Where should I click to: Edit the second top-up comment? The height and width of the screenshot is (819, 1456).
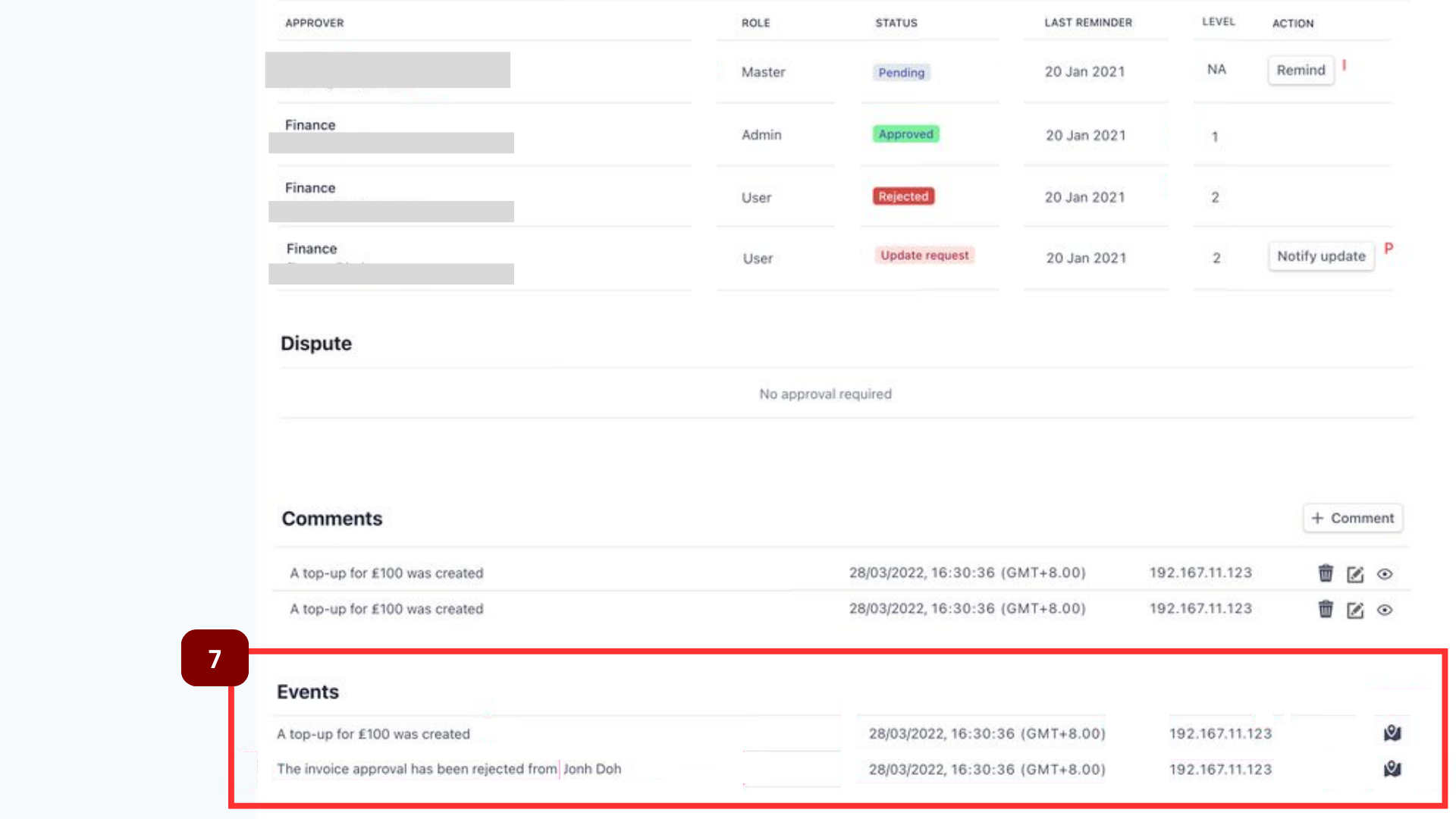pos(1355,610)
